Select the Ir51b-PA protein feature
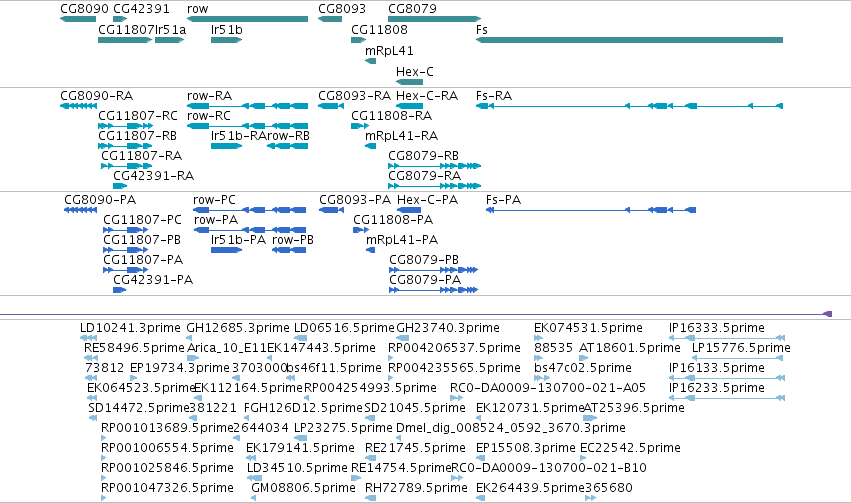The width and height of the screenshot is (851, 503). [226, 250]
